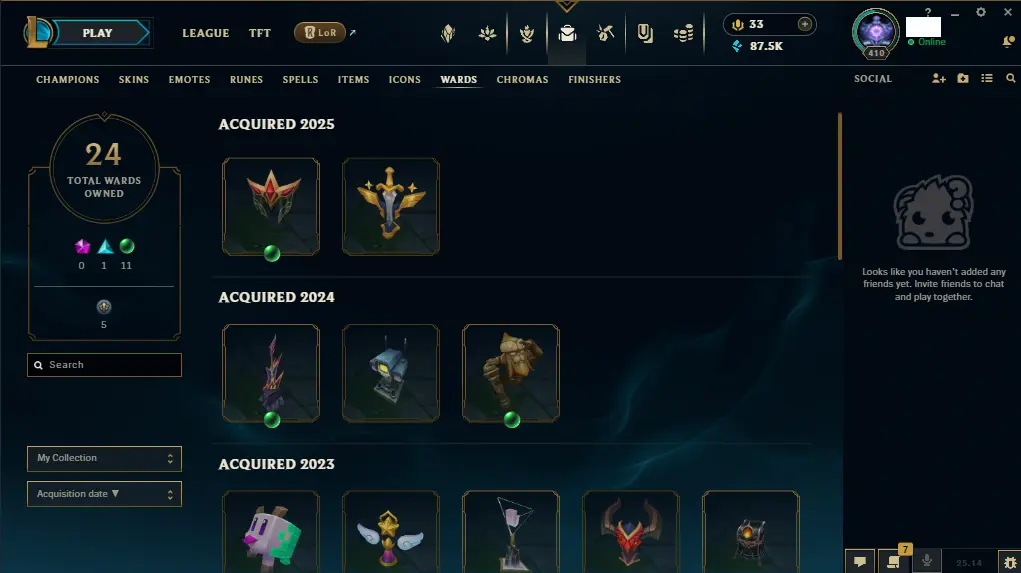Image resolution: width=1021 pixels, height=573 pixels.
Task: Open the Loot crafting icon
Action: (x=605, y=33)
